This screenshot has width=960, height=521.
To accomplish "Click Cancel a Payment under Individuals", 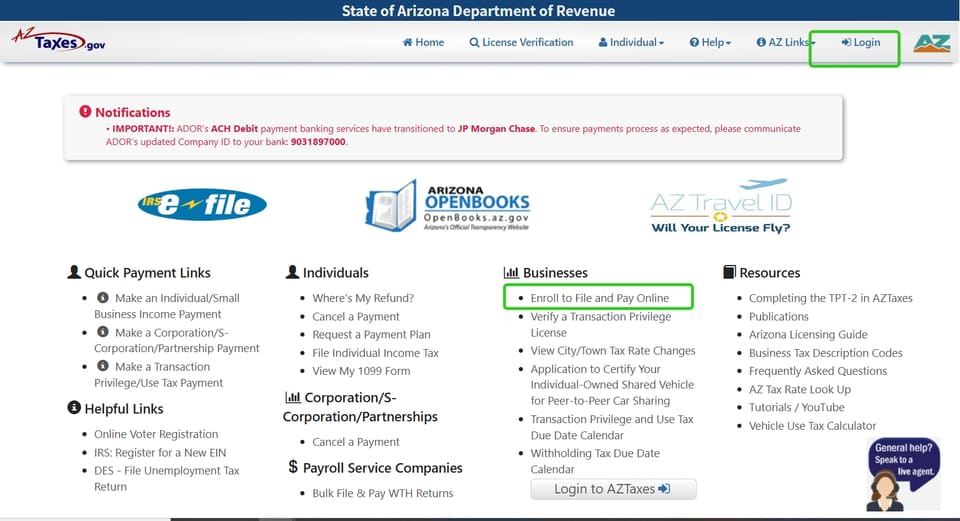I will [x=356, y=317].
